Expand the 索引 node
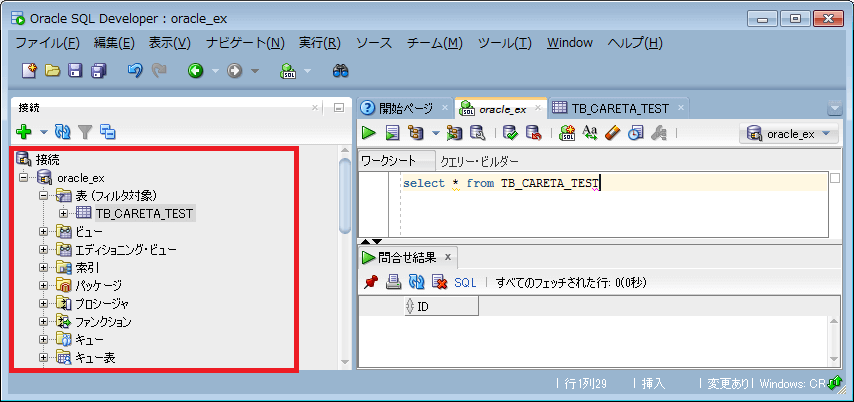854x402 pixels. (x=44, y=267)
